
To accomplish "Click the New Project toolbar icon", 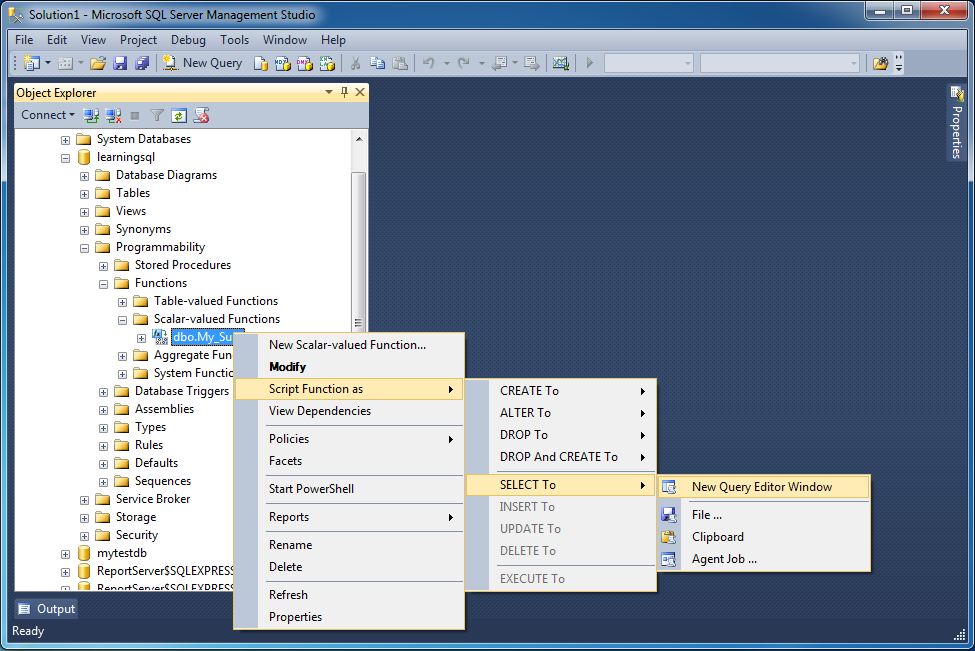I will click(x=31, y=63).
